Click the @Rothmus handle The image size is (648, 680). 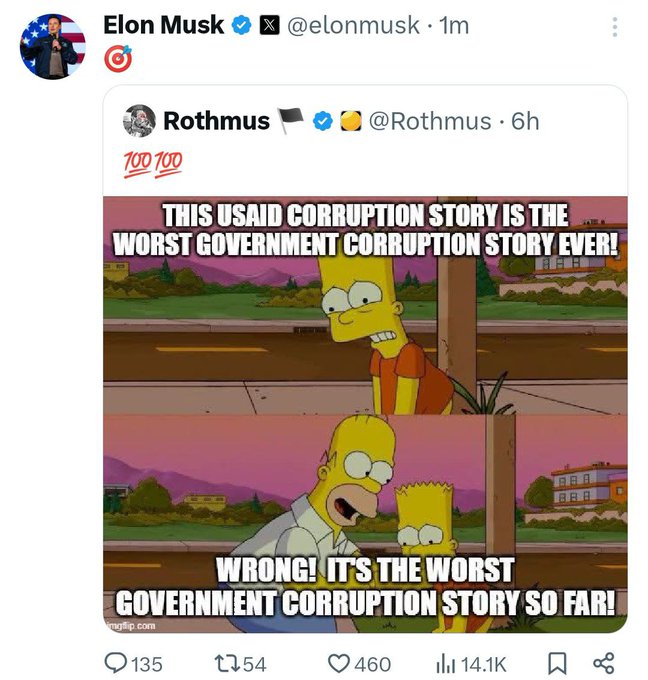tap(430, 121)
